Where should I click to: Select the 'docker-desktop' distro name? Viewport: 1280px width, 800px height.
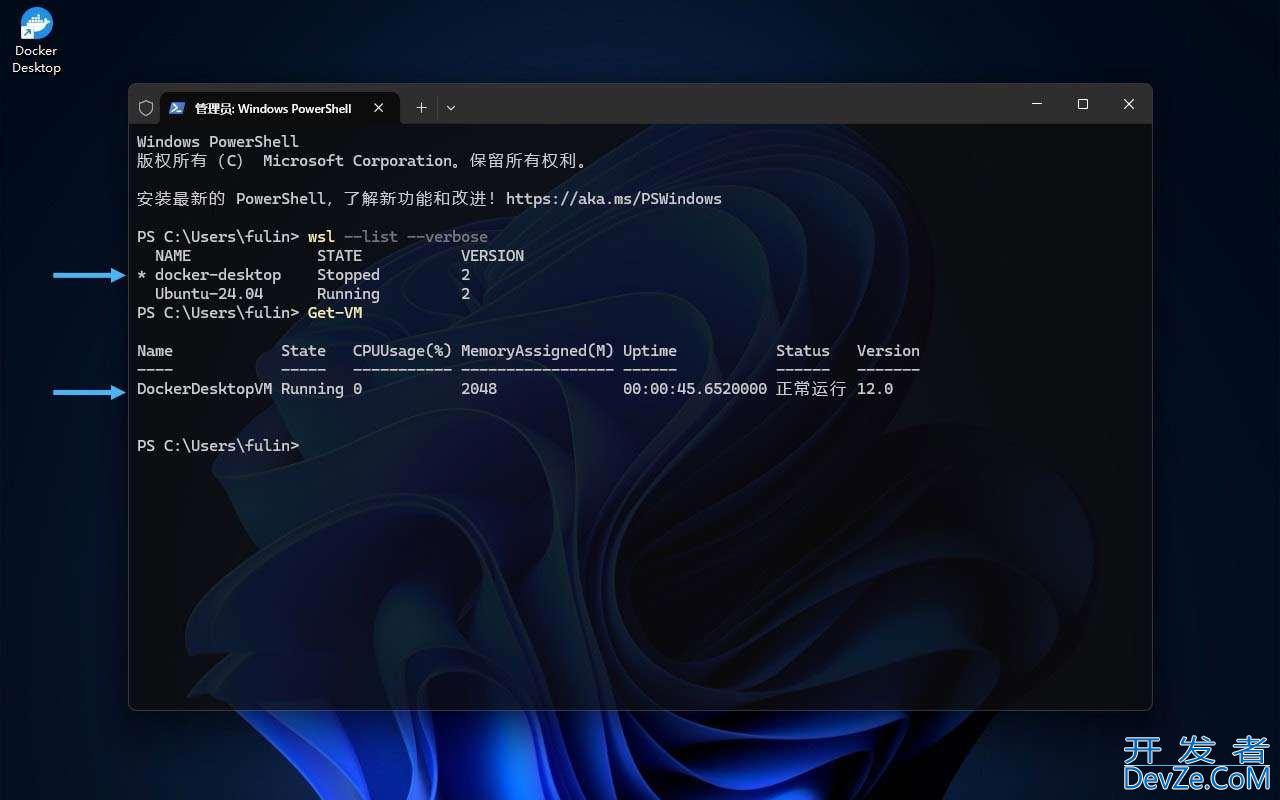click(x=218, y=275)
